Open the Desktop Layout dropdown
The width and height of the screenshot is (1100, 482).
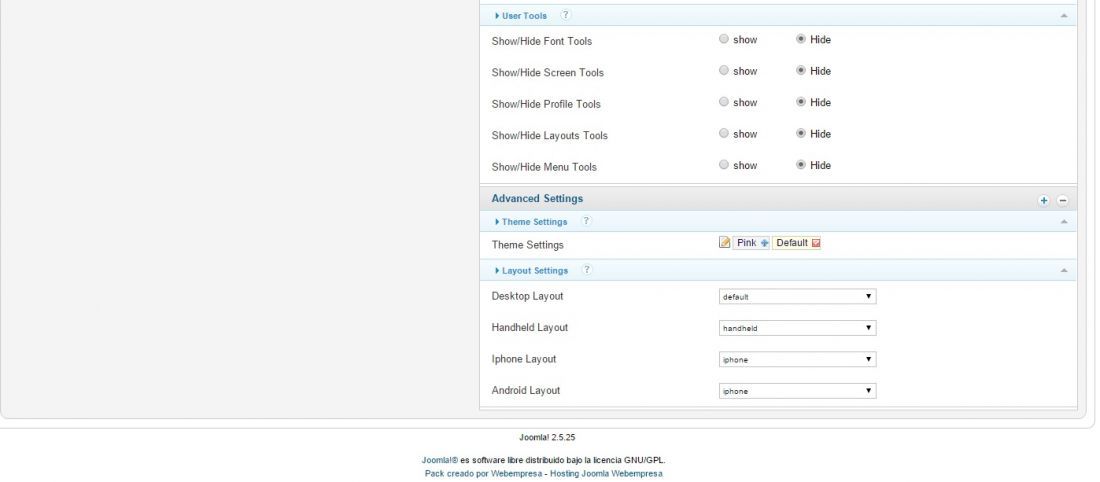798,297
